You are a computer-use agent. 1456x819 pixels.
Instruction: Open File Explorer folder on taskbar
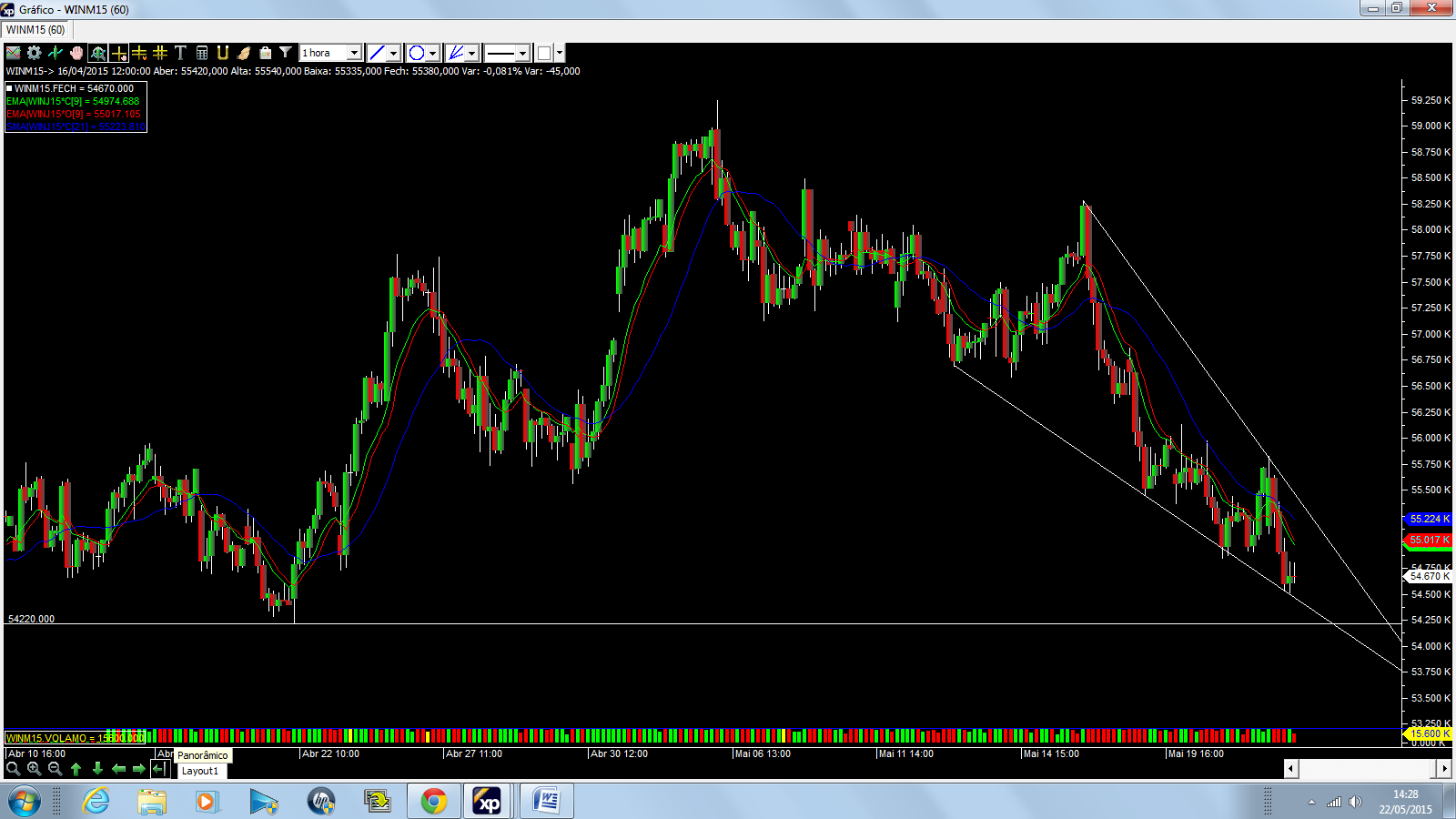[x=152, y=802]
